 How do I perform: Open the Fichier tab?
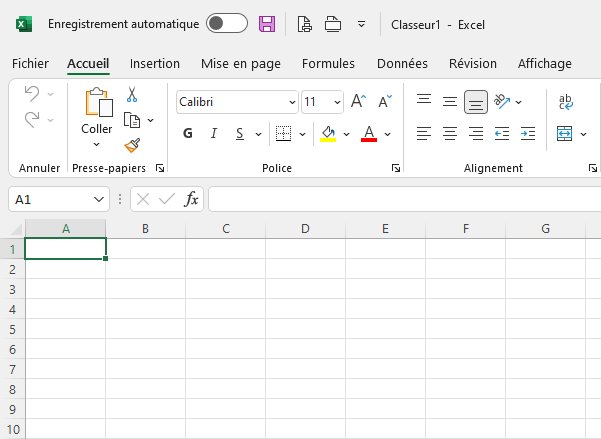tap(30, 64)
